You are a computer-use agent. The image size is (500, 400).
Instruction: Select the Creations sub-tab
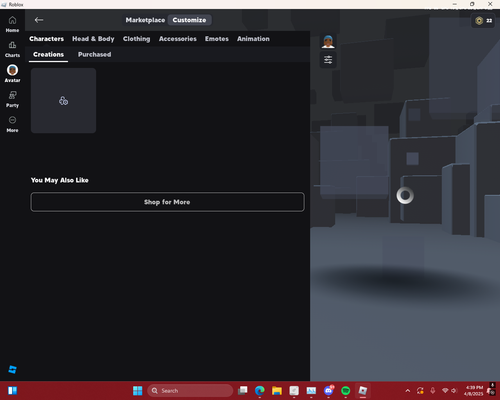point(48,54)
